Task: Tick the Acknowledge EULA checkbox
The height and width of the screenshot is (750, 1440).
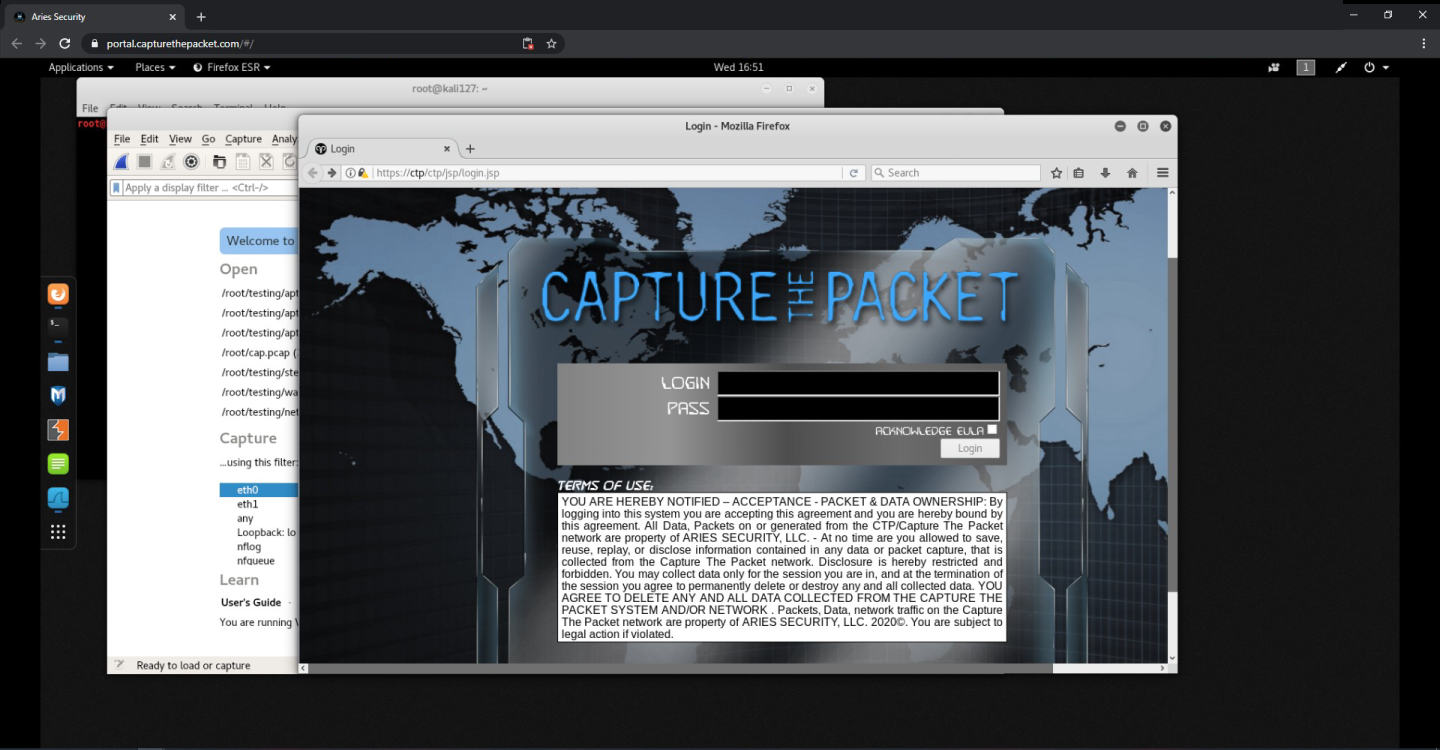Action: [992, 430]
